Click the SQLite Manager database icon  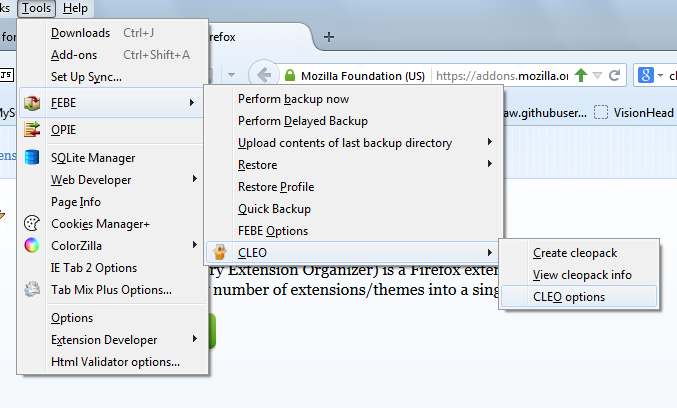[x=33, y=157]
